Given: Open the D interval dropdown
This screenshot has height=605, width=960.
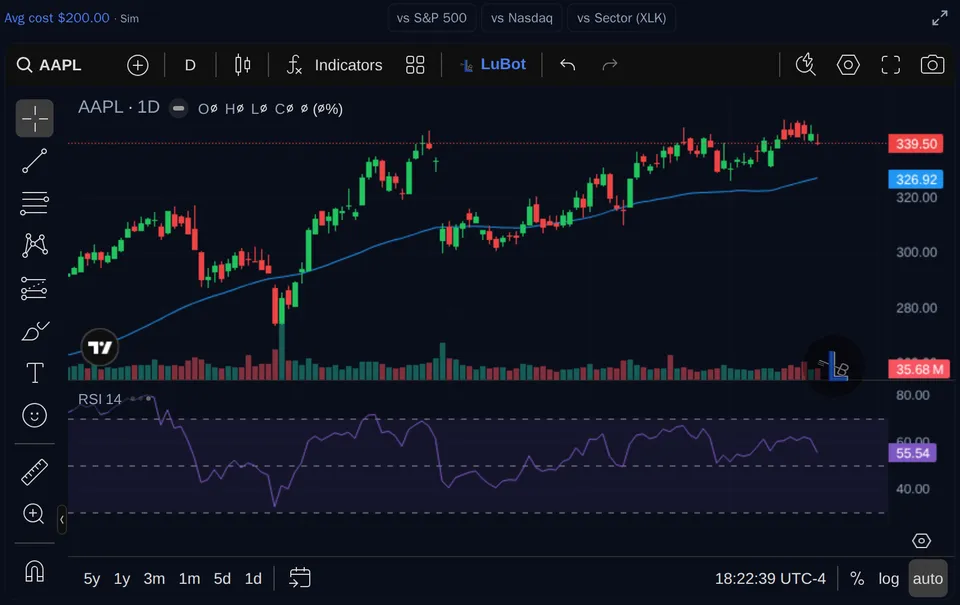Looking at the screenshot, I should pyautogui.click(x=190, y=65).
